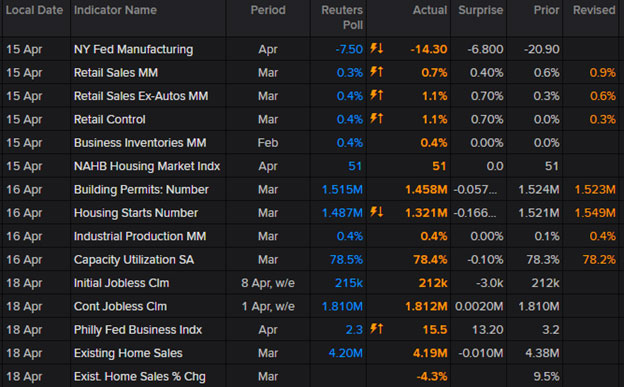Click the Surprise column header
This screenshot has width=624, height=387.
coord(480,10)
